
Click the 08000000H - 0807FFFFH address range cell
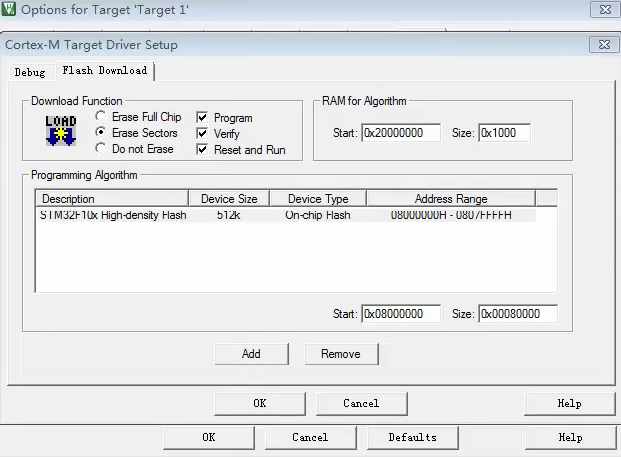click(x=451, y=215)
